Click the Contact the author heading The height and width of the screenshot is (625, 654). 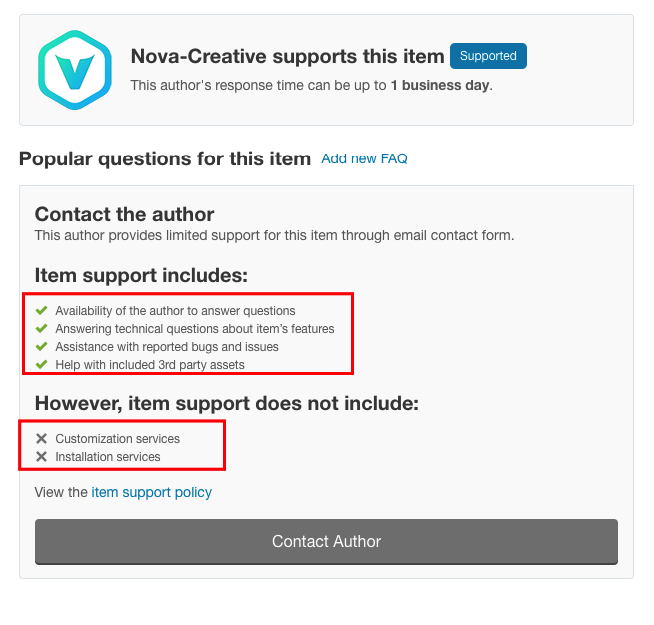click(x=124, y=214)
